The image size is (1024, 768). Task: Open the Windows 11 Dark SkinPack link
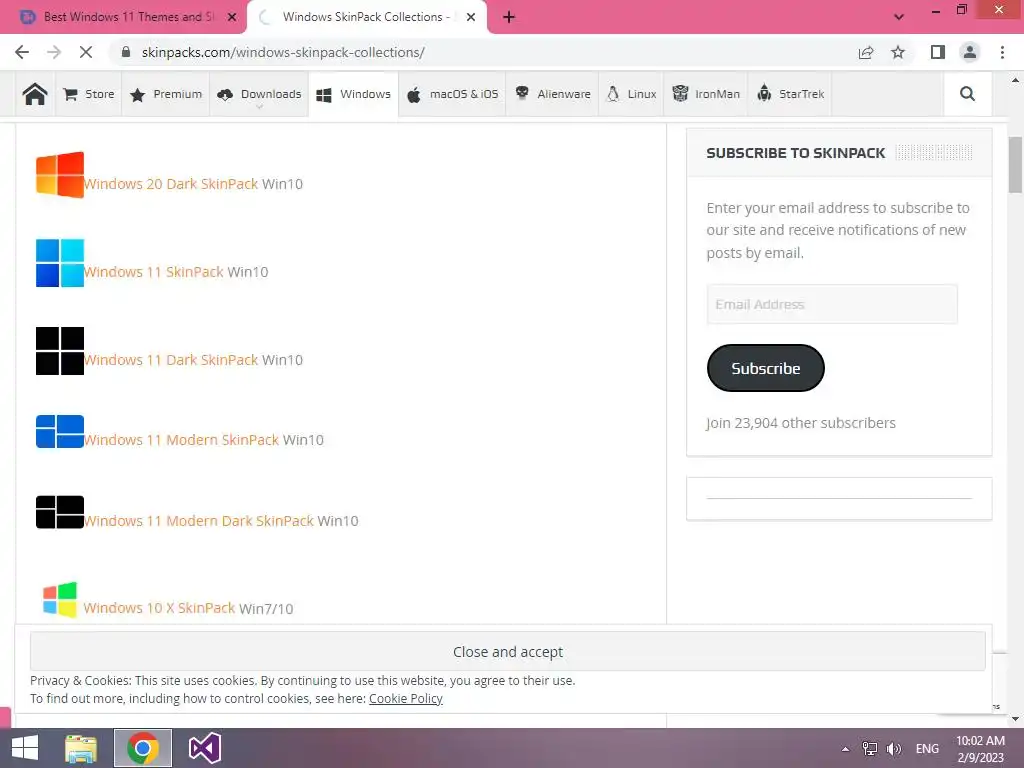tap(171, 360)
